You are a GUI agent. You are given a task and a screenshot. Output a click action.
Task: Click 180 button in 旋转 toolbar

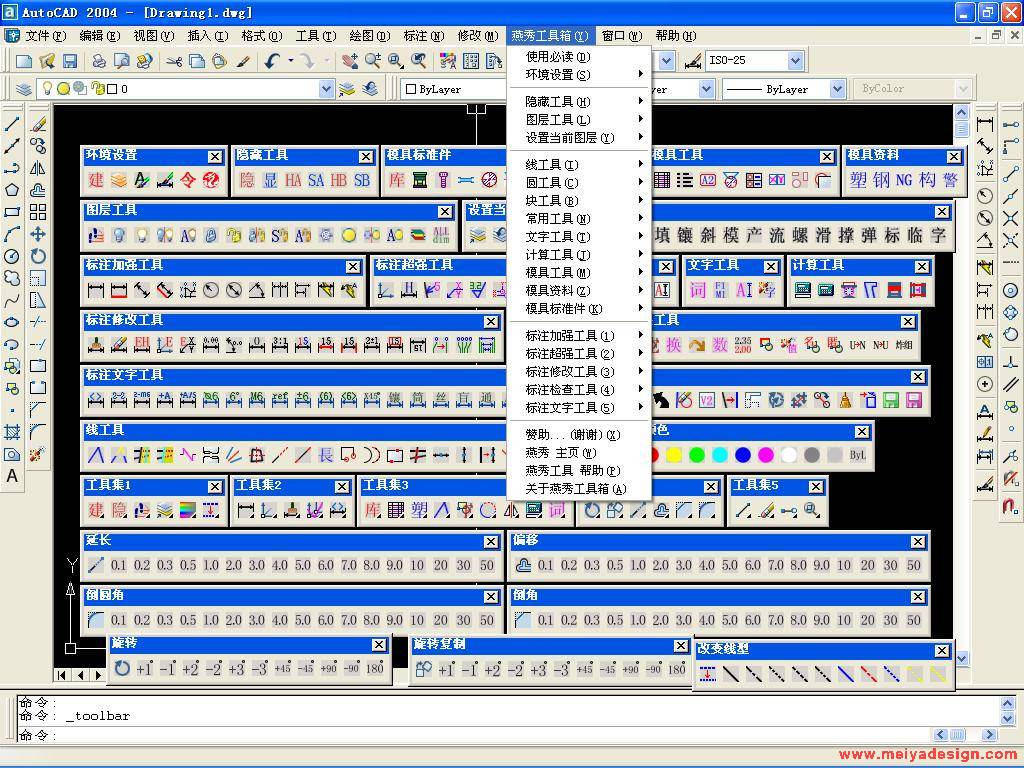pyautogui.click(x=374, y=668)
